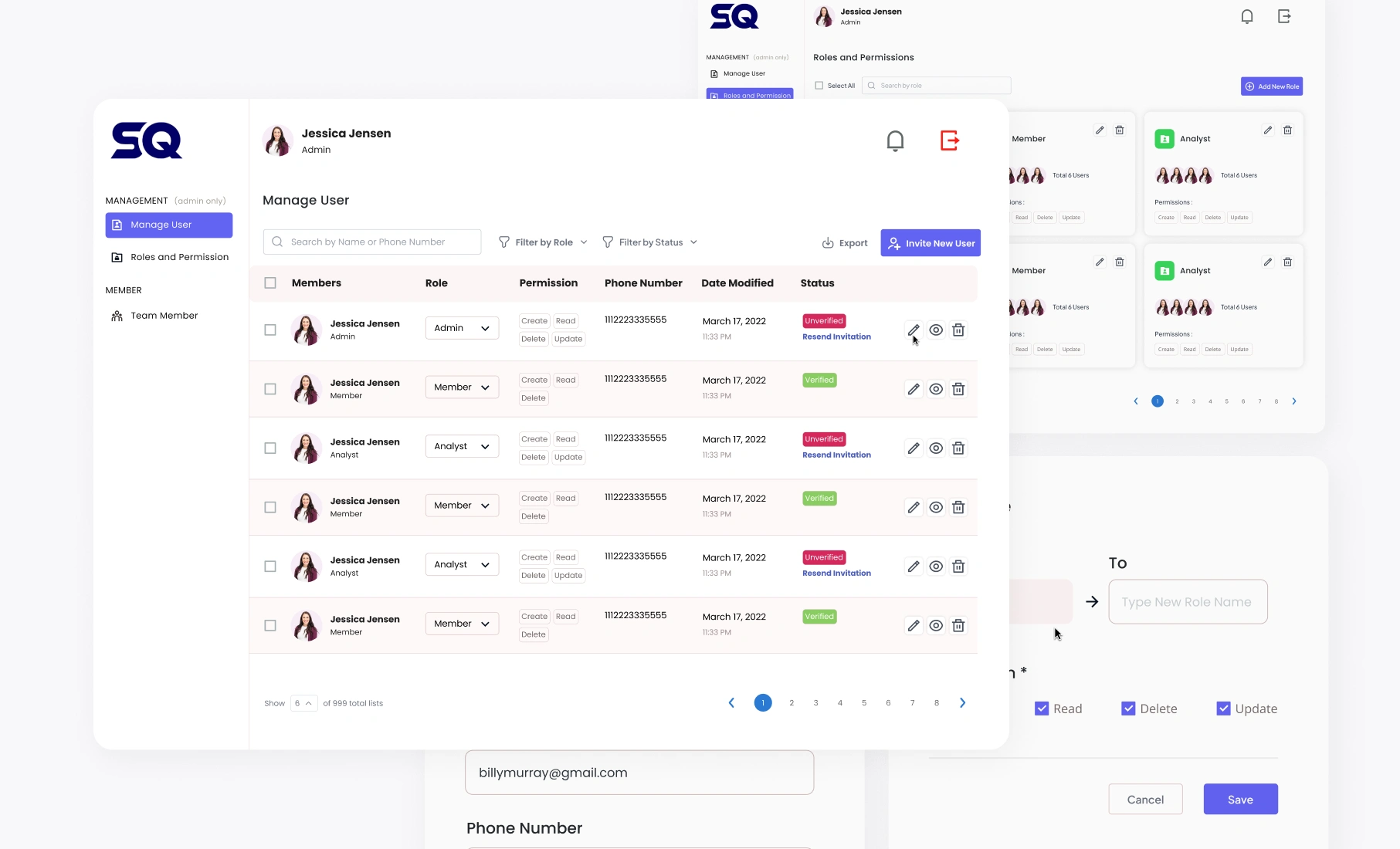Image resolution: width=1400 pixels, height=849 pixels.
Task: Go to next page with right arrow
Action: [962, 702]
